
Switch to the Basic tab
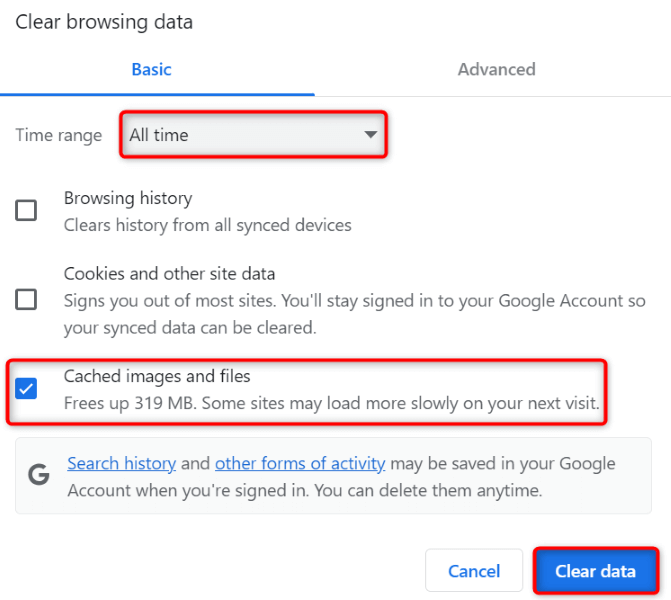[x=152, y=70]
